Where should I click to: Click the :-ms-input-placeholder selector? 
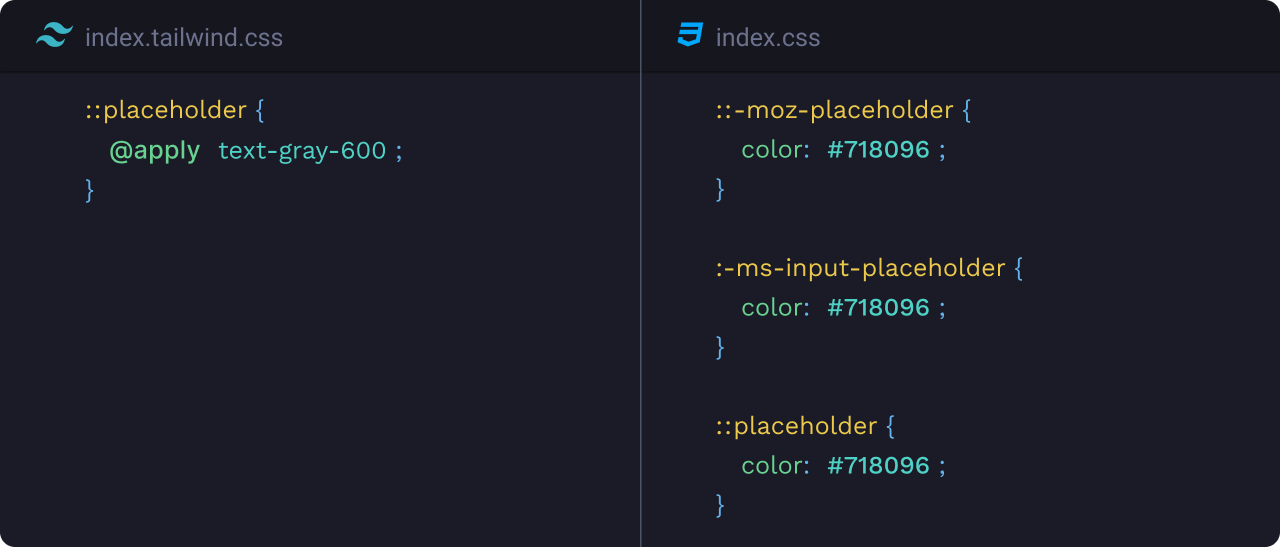[x=861, y=268]
